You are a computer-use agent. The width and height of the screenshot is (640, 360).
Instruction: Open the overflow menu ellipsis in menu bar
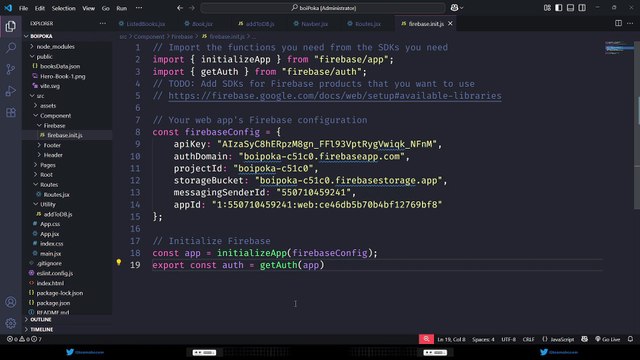pos(139,8)
